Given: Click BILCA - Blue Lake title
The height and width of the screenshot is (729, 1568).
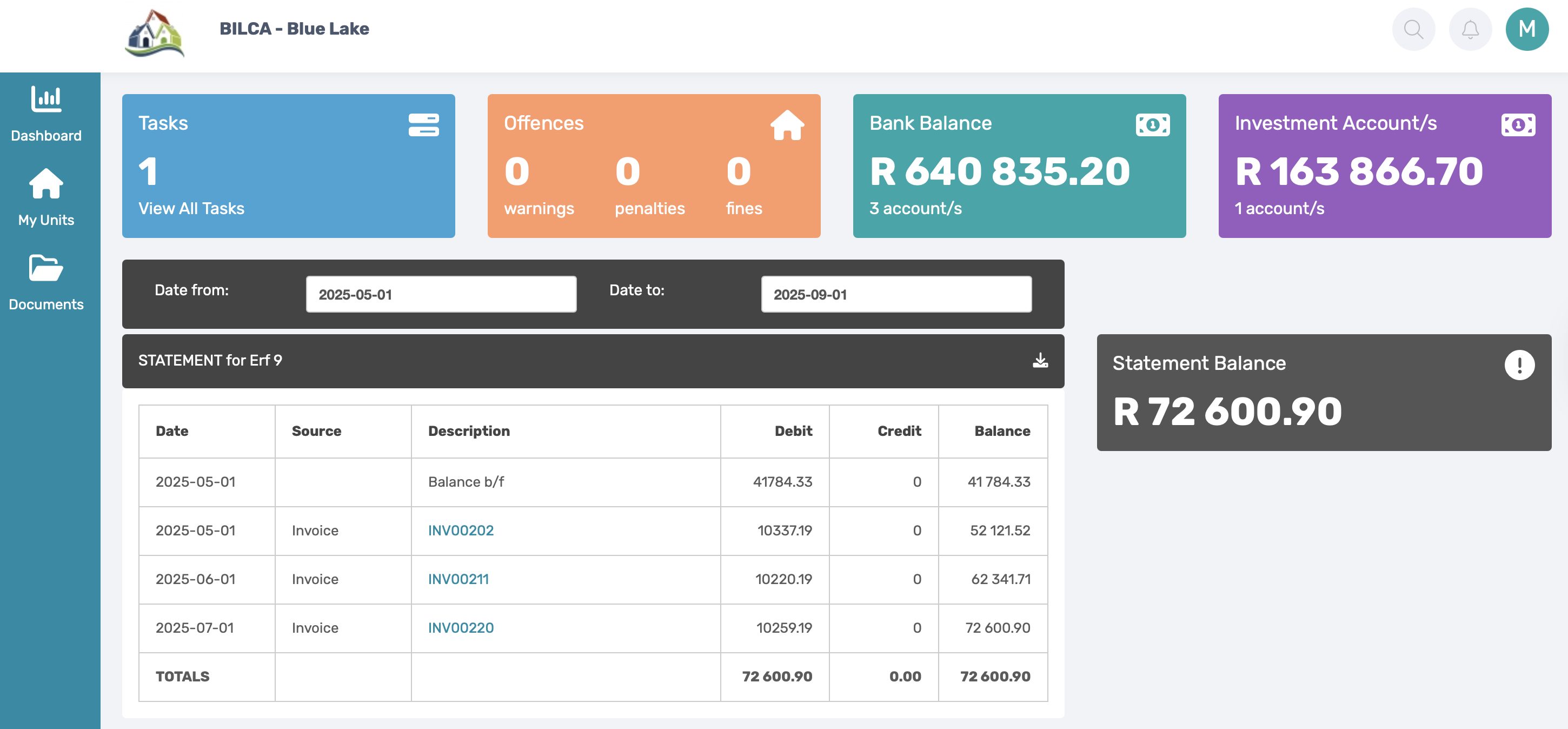Looking at the screenshot, I should pyautogui.click(x=294, y=29).
